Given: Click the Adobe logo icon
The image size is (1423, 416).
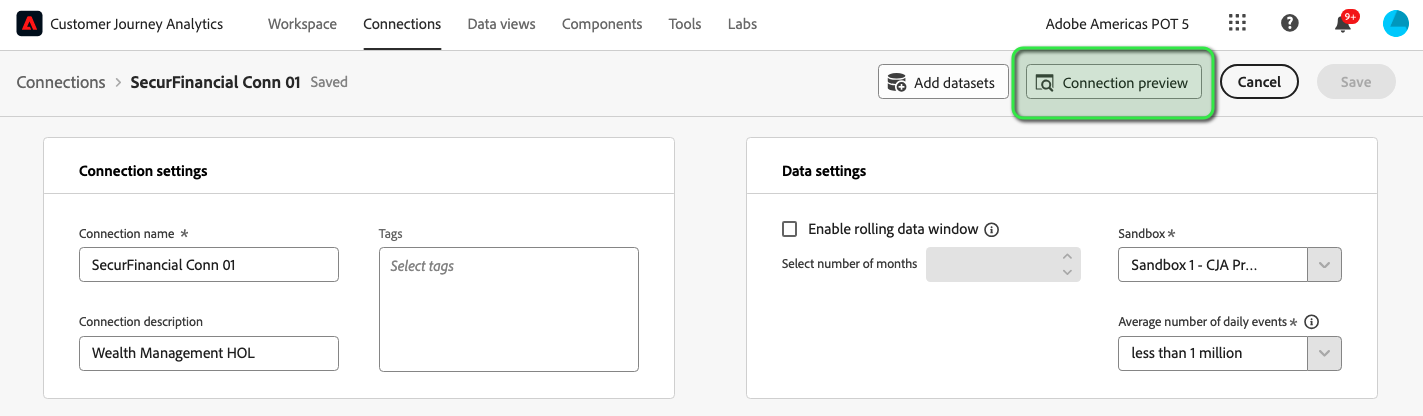Looking at the screenshot, I should (28, 24).
